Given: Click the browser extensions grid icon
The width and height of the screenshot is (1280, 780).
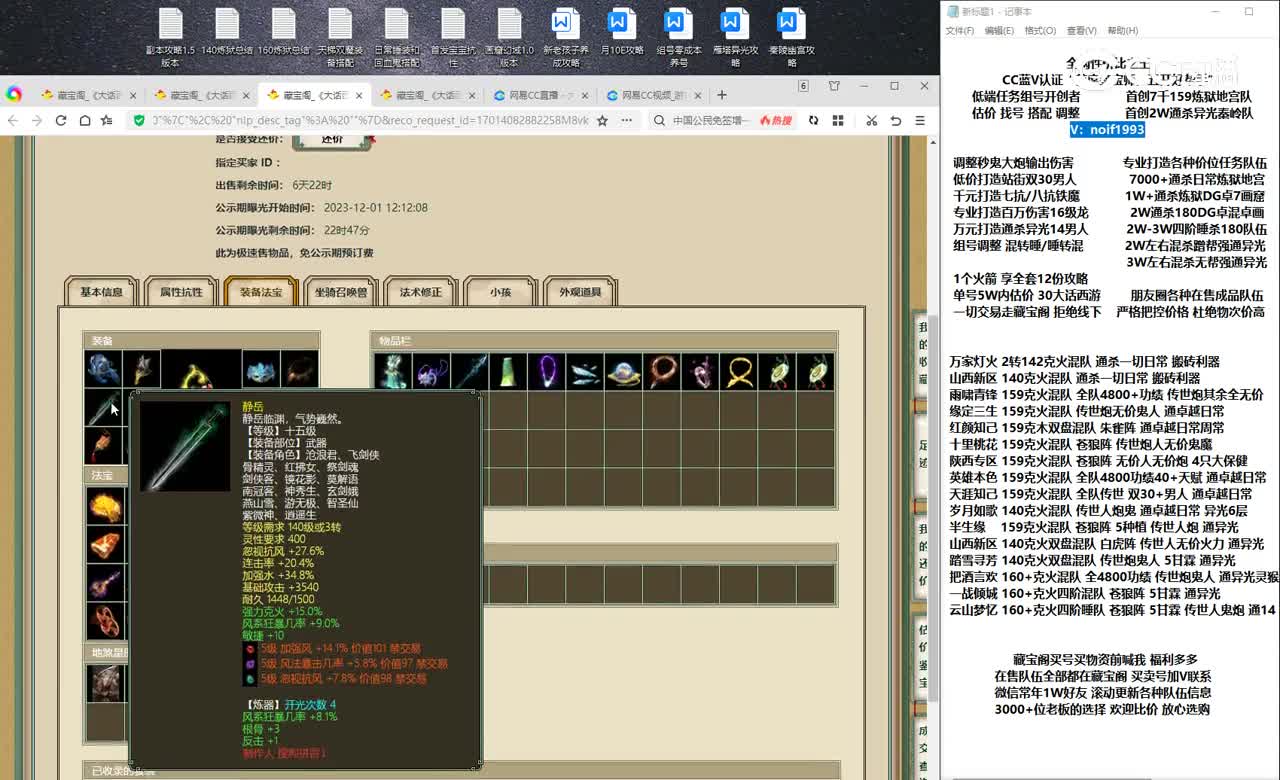Looking at the screenshot, I should [x=836, y=120].
